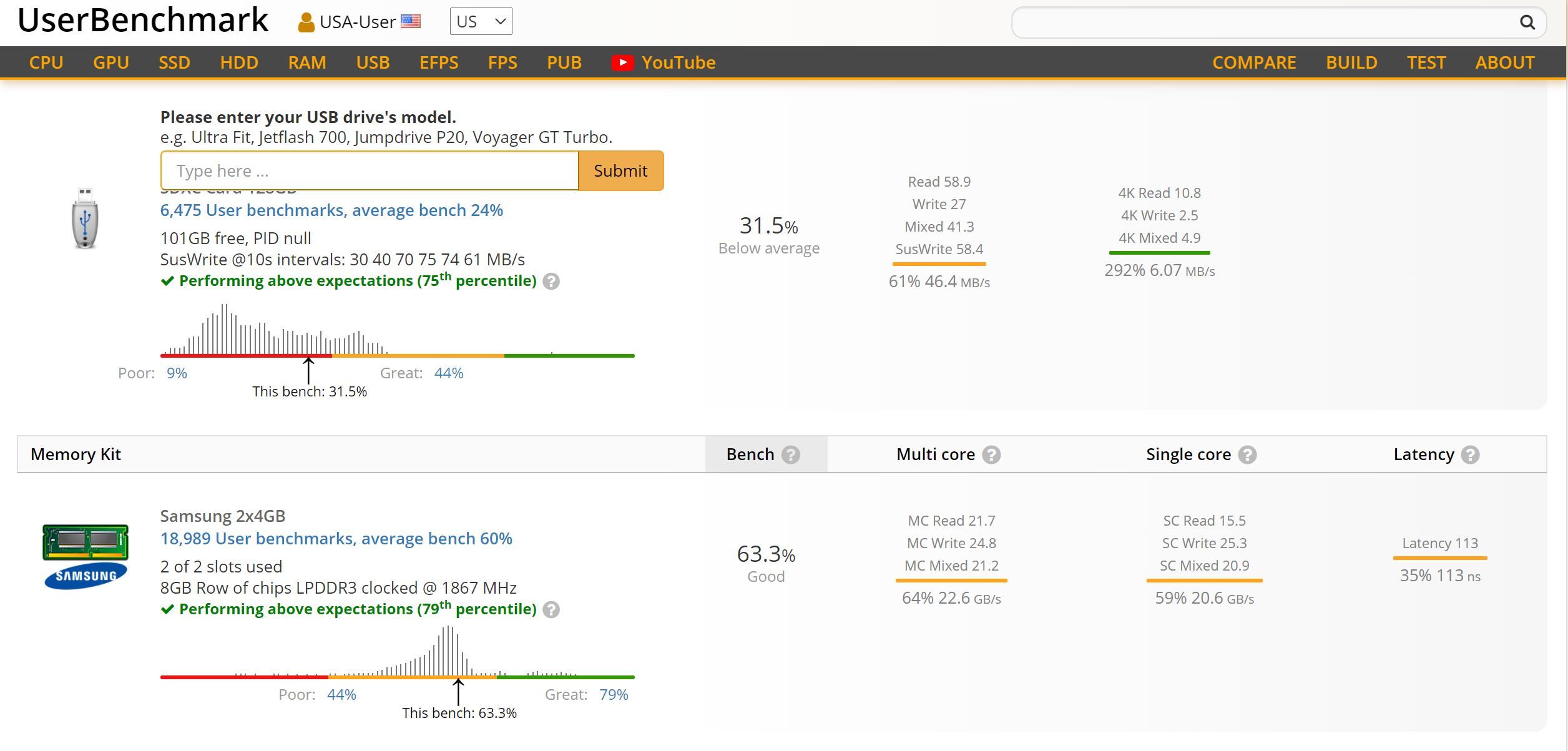Viewport: 1568px width, 751px height.
Task: Click the 4K Read 10.8 value
Action: (1160, 194)
